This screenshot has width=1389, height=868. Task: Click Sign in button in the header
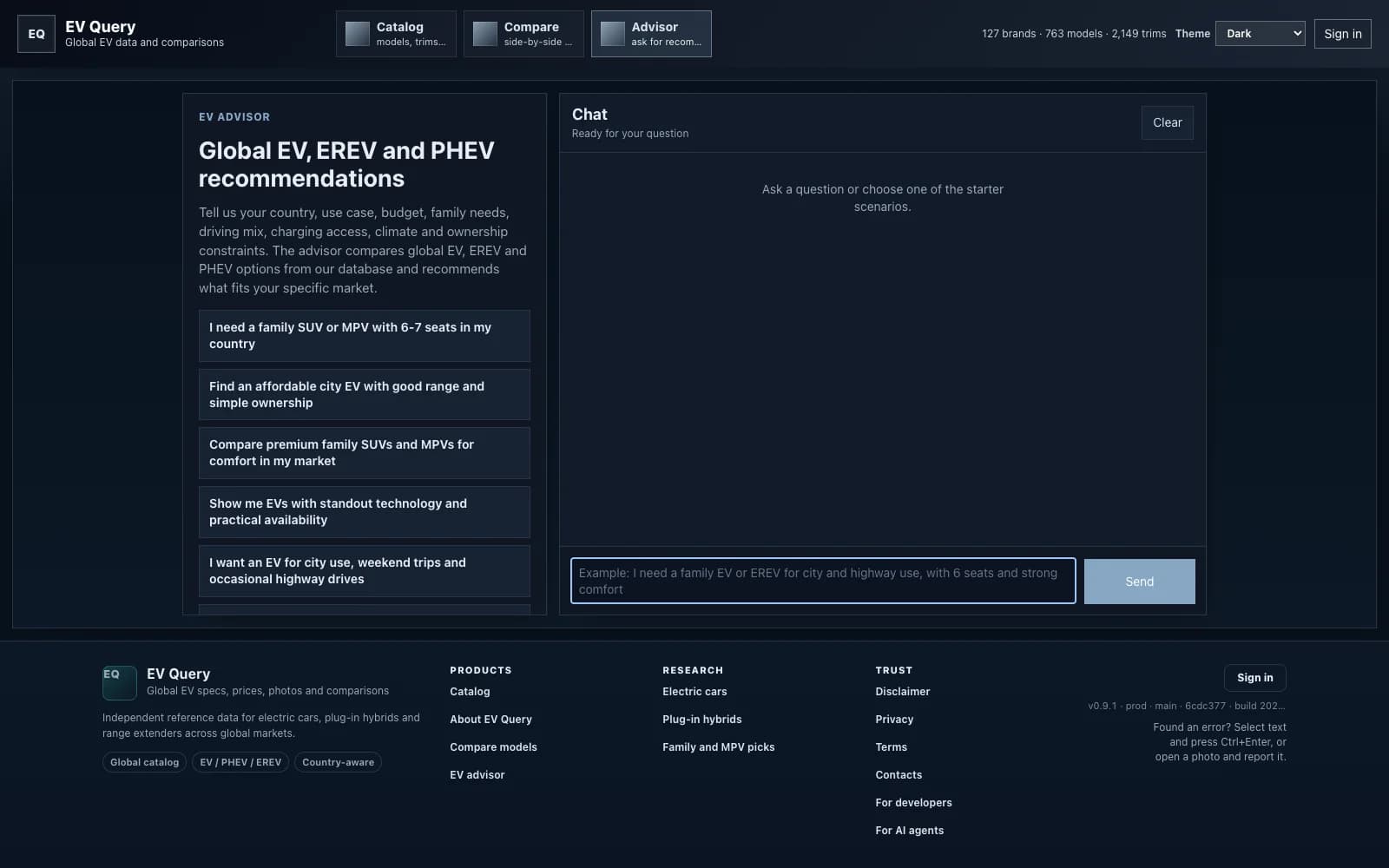click(1343, 34)
